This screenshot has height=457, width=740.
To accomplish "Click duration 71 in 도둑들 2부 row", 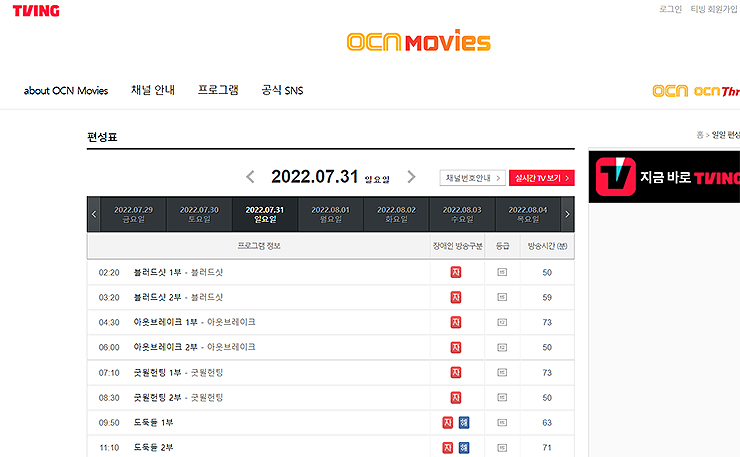I will click(x=547, y=448).
